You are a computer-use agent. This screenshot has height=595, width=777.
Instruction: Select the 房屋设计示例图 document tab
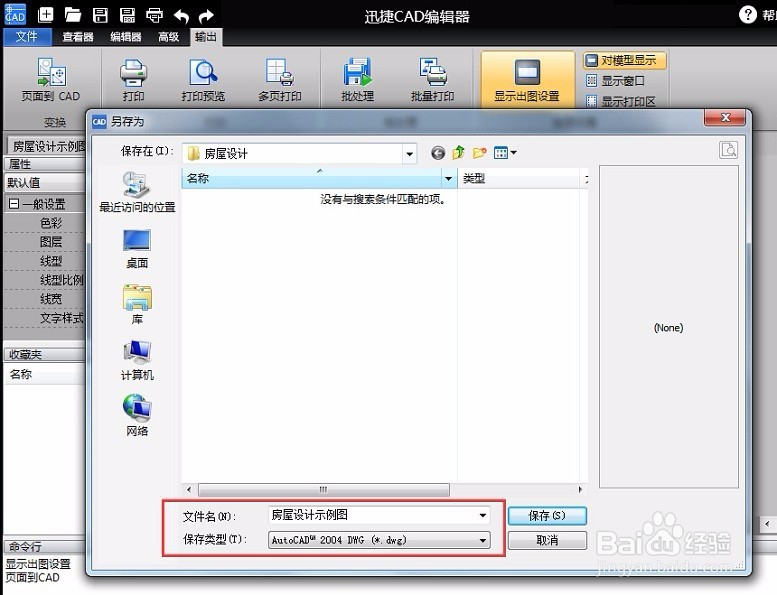48,146
